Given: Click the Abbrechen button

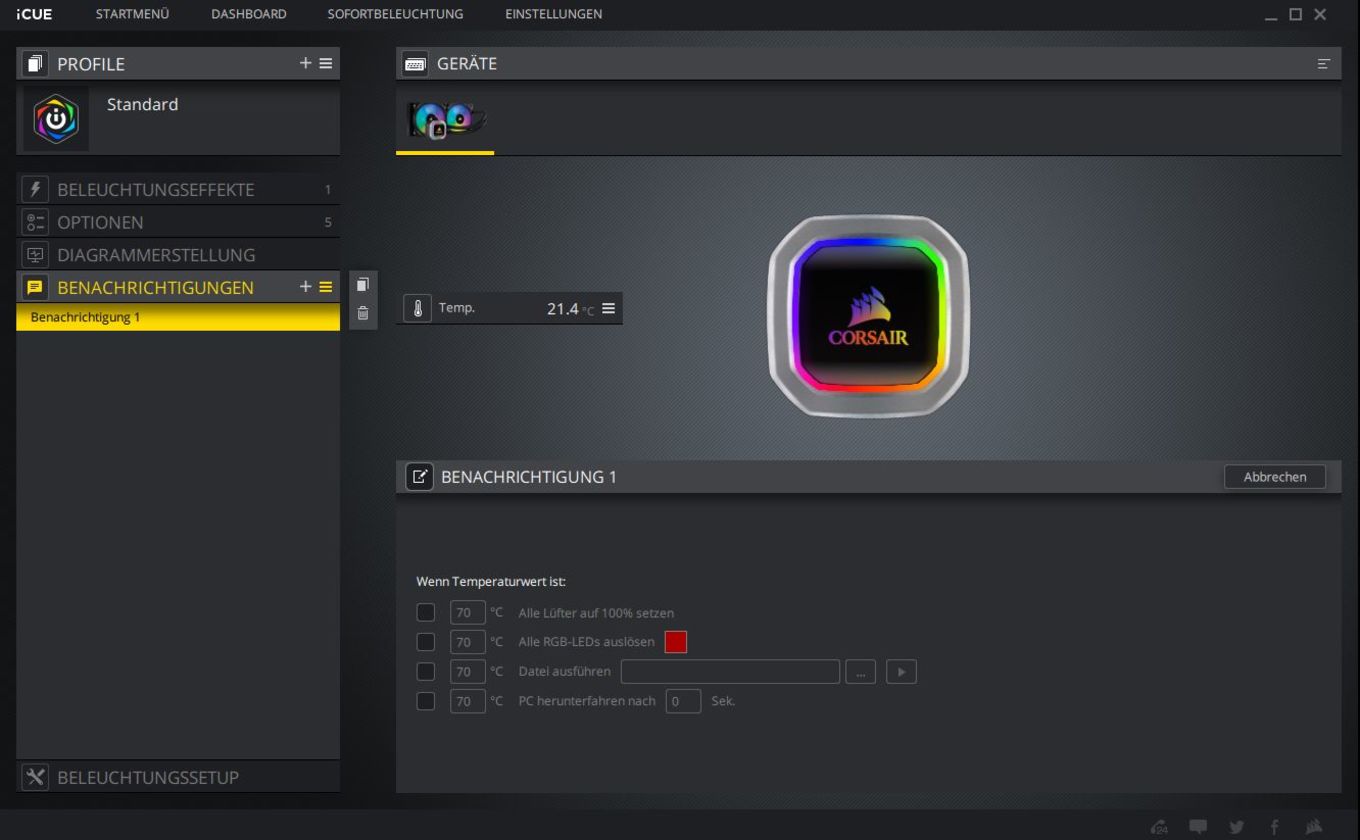Looking at the screenshot, I should point(1275,477).
